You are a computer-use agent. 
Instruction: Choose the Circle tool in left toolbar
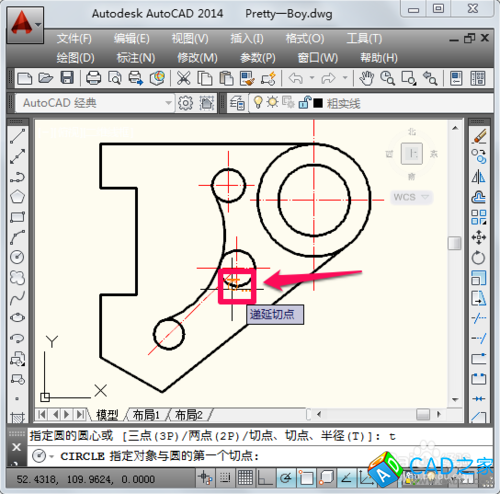click(x=17, y=257)
